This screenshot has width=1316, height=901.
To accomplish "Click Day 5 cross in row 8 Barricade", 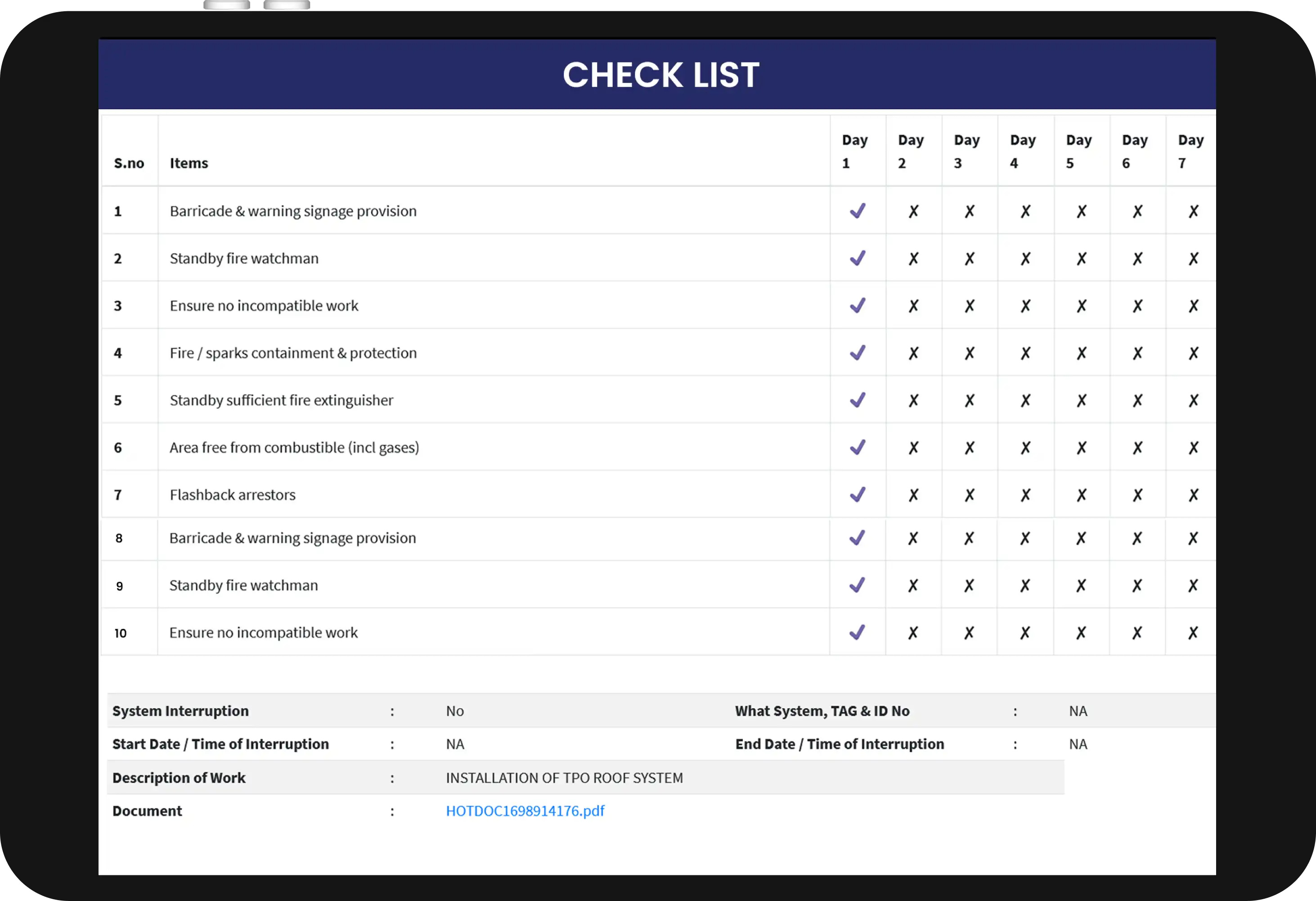I will [1081, 538].
